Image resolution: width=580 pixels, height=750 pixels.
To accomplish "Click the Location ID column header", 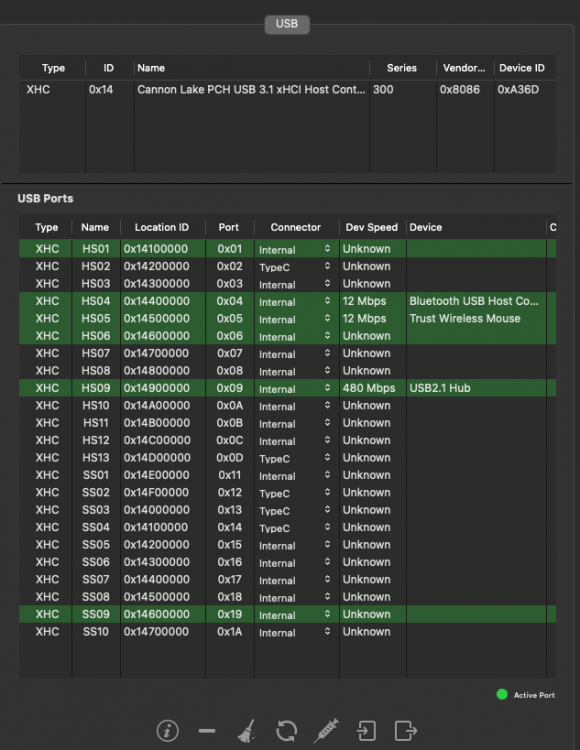I will tap(162, 227).
